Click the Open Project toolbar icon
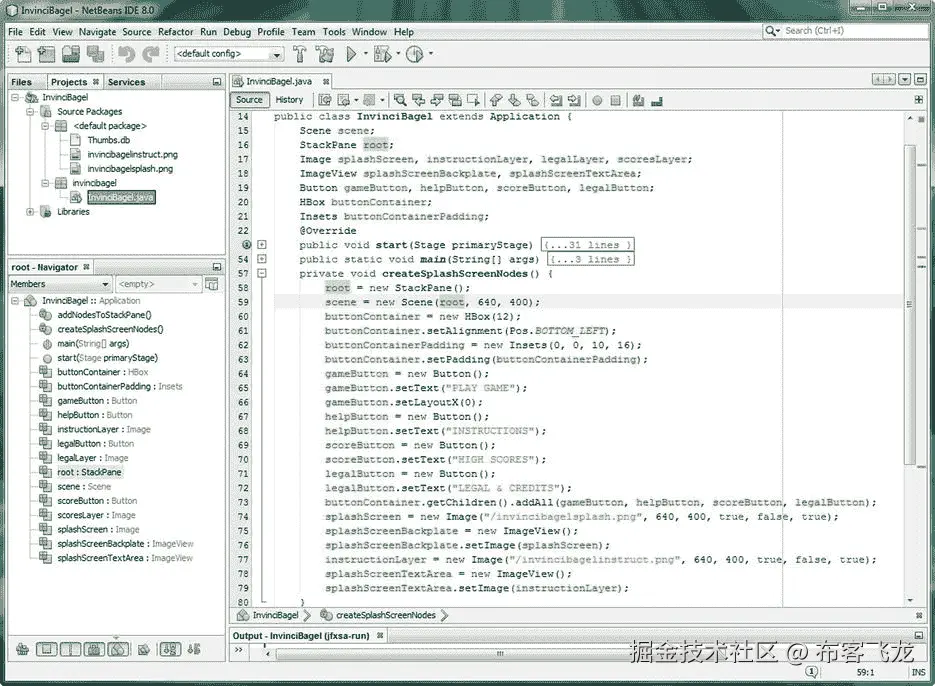The image size is (935, 686). point(70,54)
